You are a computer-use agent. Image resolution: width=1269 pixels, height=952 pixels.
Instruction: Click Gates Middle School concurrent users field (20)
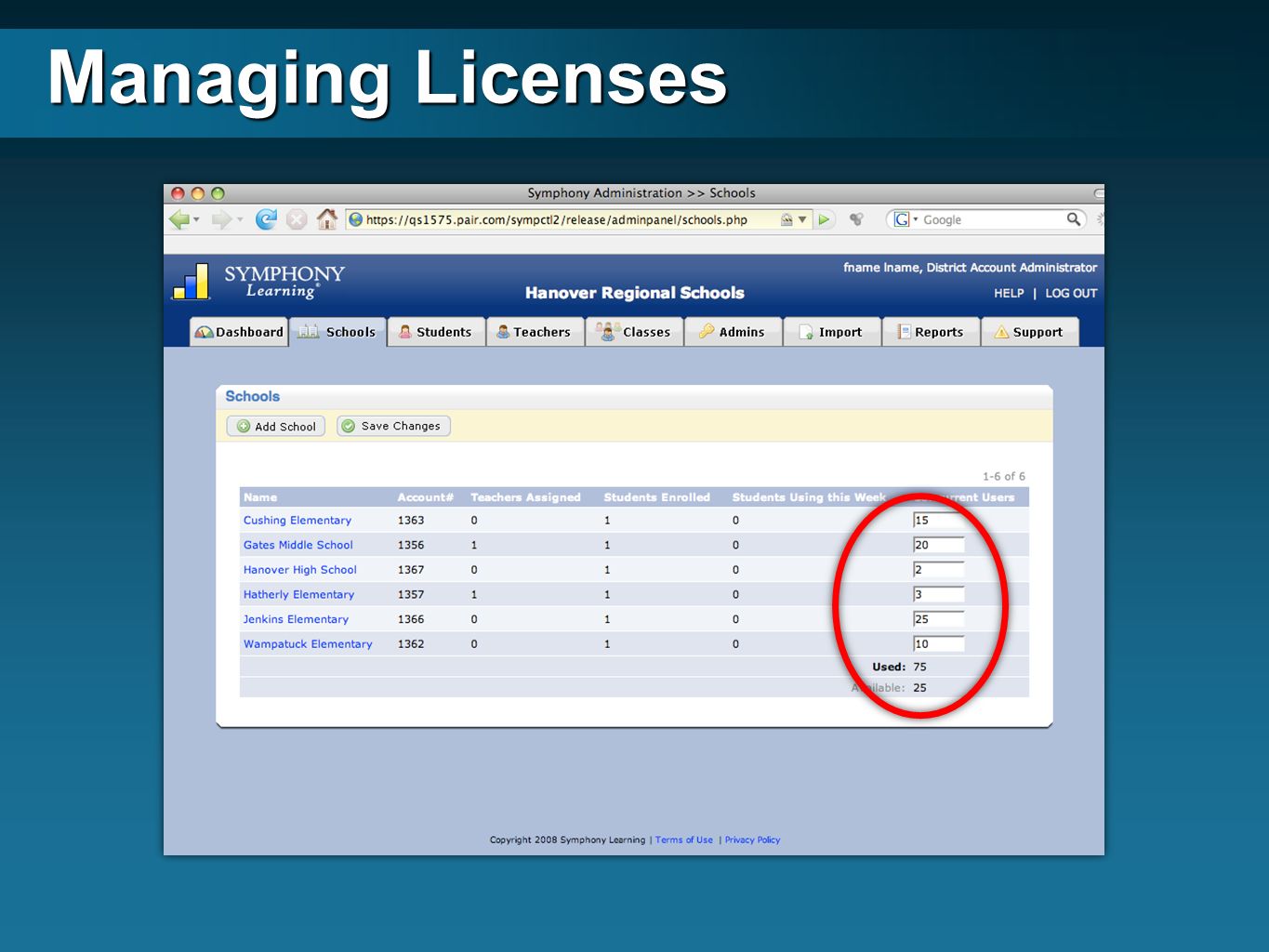point(938,545)
